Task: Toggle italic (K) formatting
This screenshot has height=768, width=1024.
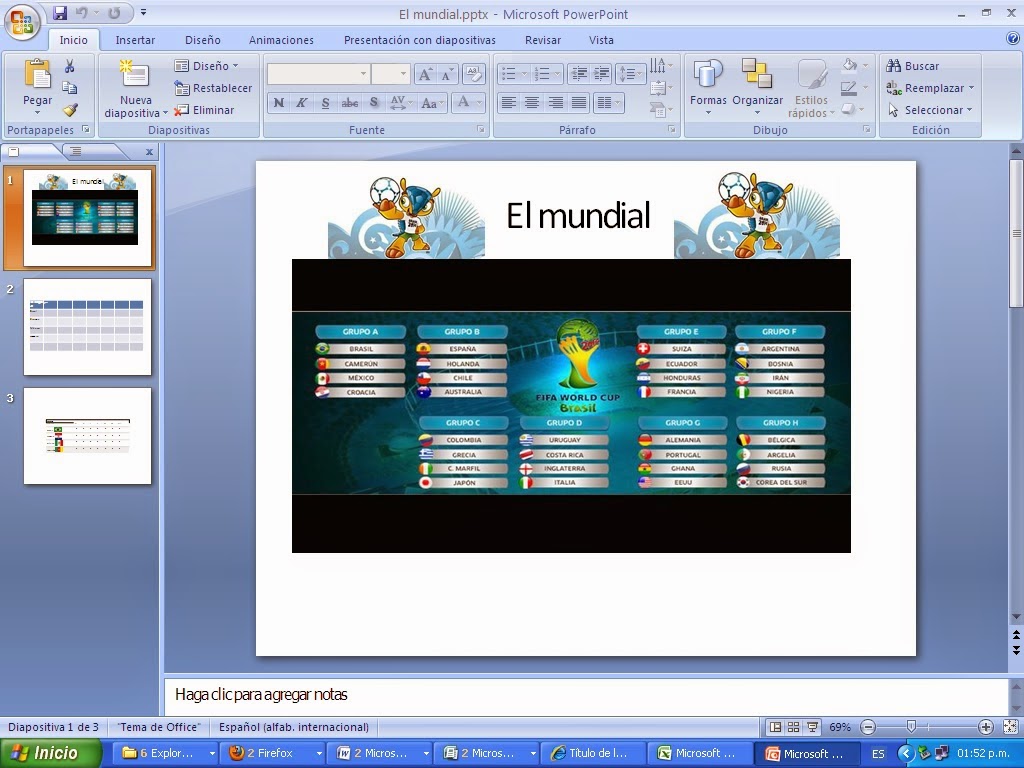Action: [x=301, y=103]
